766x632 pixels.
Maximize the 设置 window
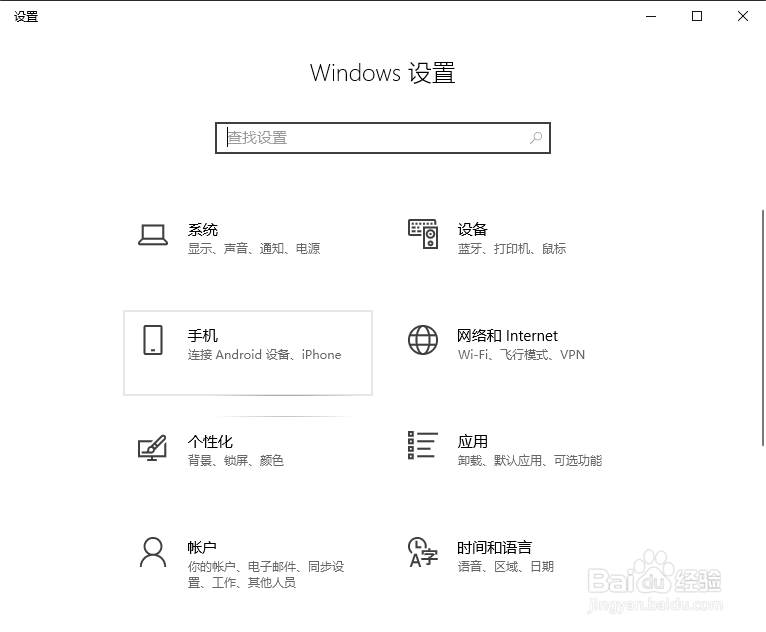click(697, 16)
